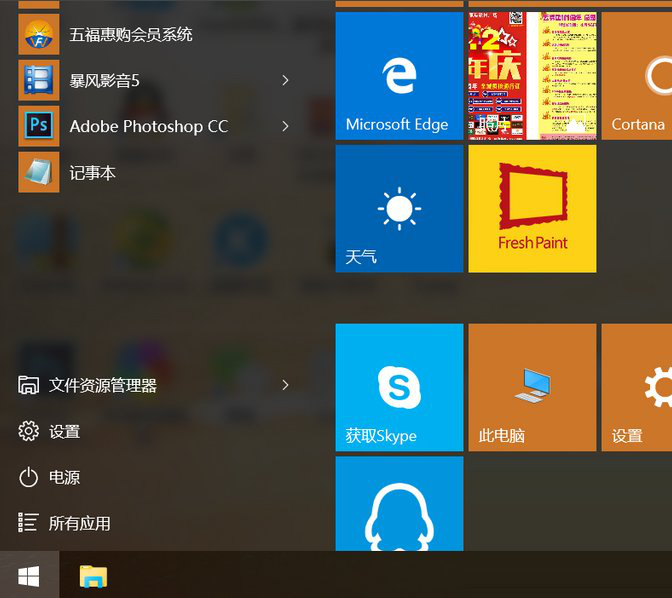
Task: Show 所有应用 list via its text
Action: tap(80, 523)
